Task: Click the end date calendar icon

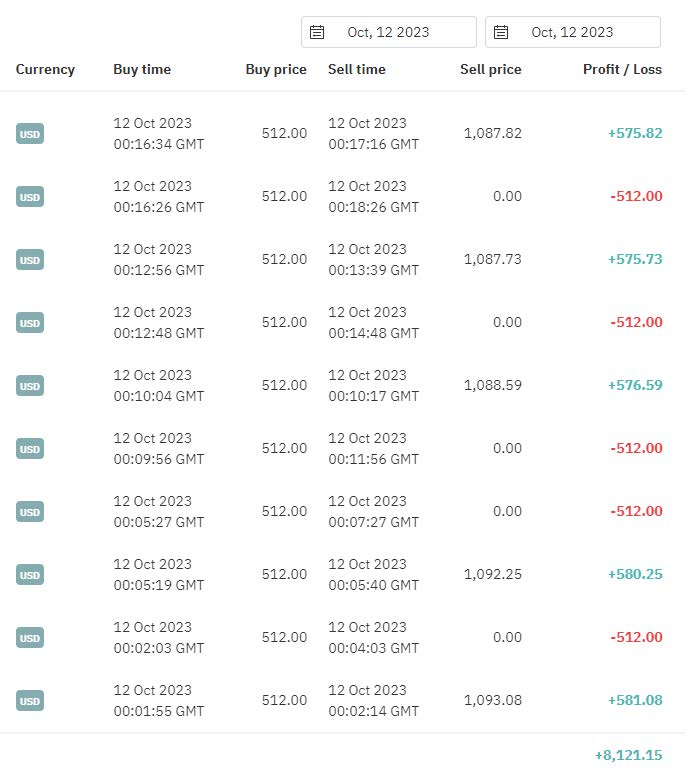Action: click(x=501, y=32)
